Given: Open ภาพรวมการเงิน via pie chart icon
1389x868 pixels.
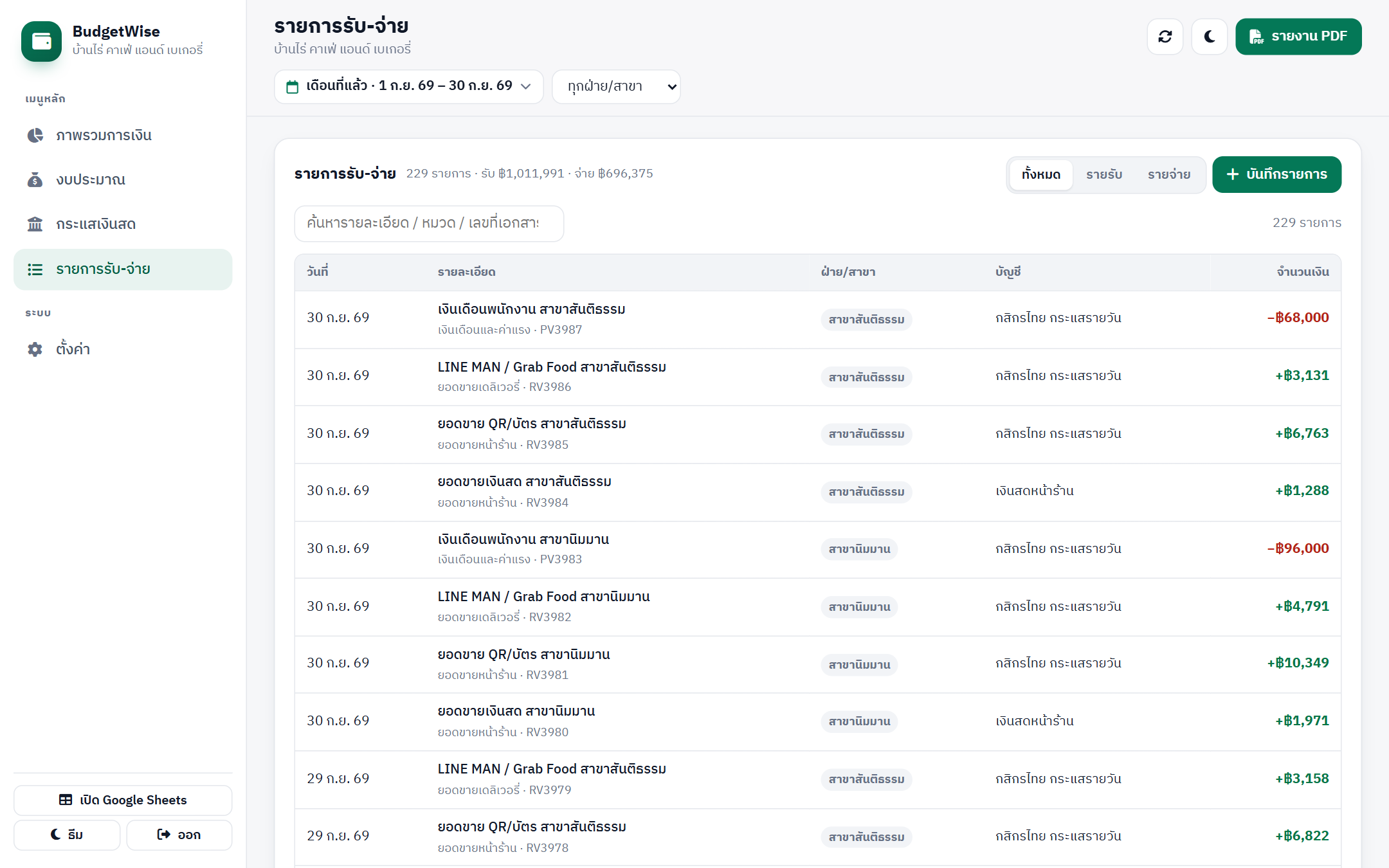Looking at the screenshot, I should point(35,135).
